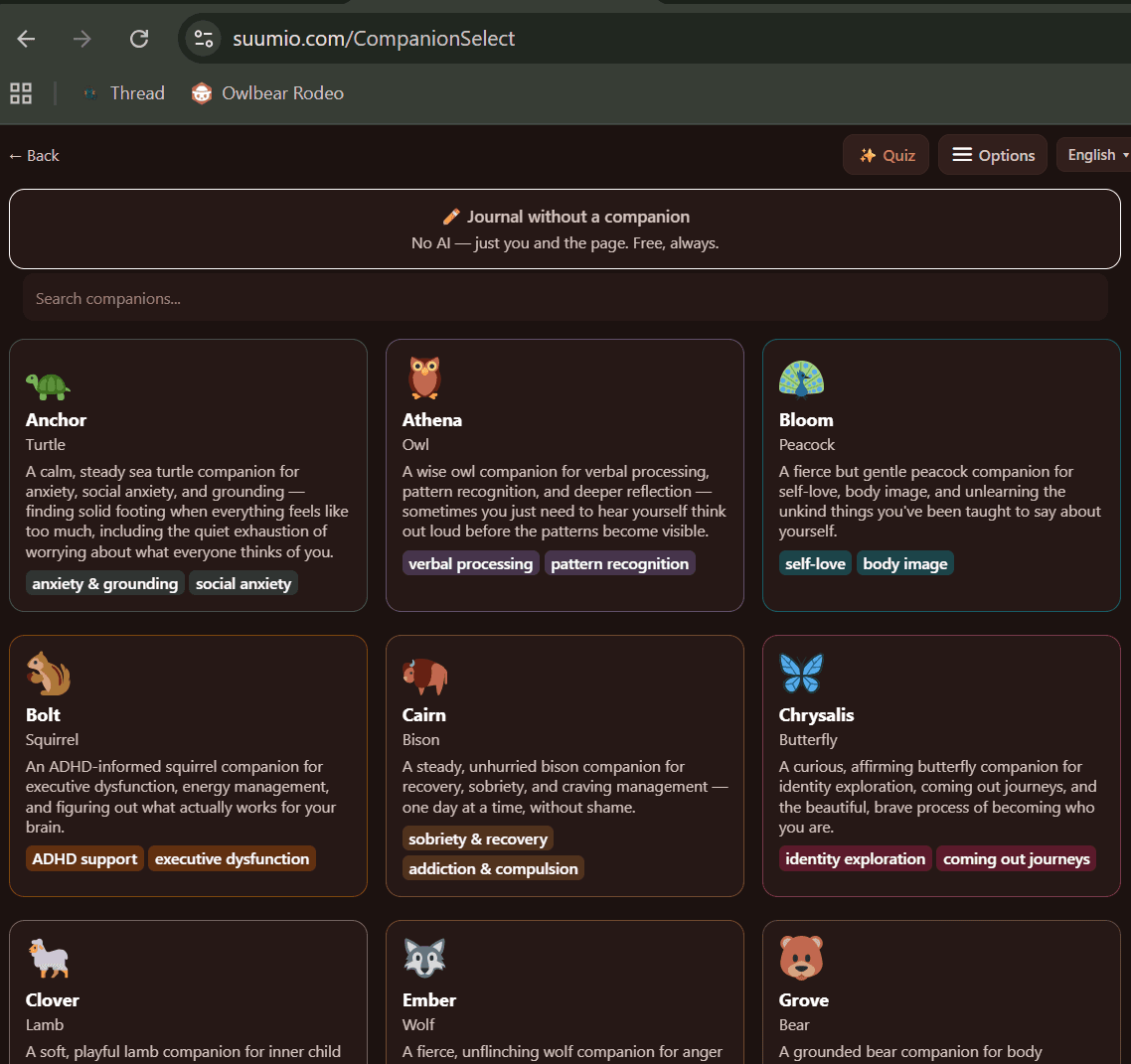Click the Turtle species label
Screen dimensions: 1131x1064
click(46, 445)
